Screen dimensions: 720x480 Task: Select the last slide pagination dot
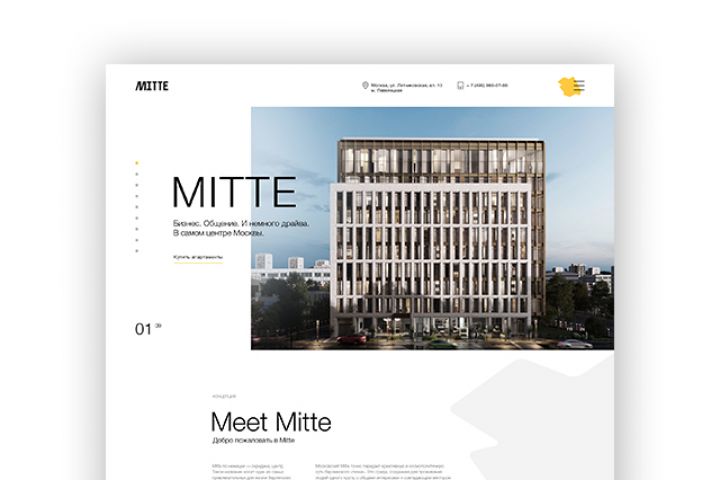click(137, 251)
